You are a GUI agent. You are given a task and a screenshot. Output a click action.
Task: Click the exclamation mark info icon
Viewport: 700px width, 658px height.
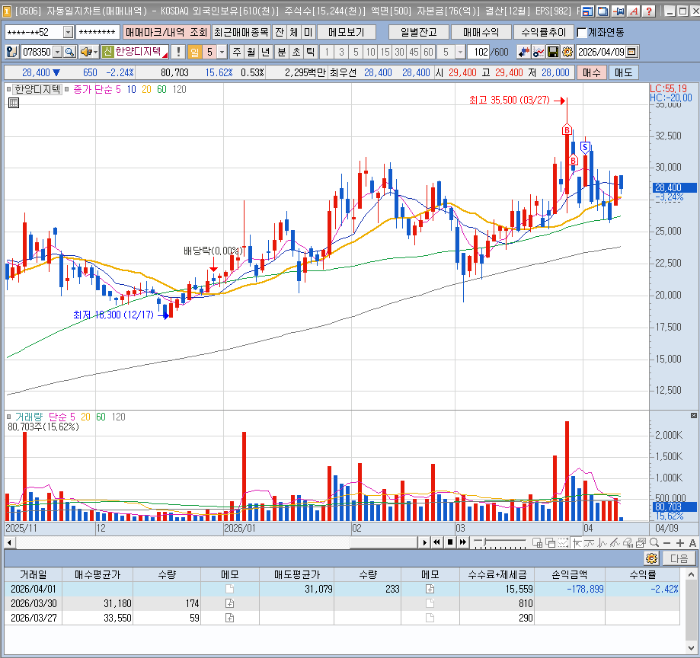pyautogui.click(x=178, y=52)
